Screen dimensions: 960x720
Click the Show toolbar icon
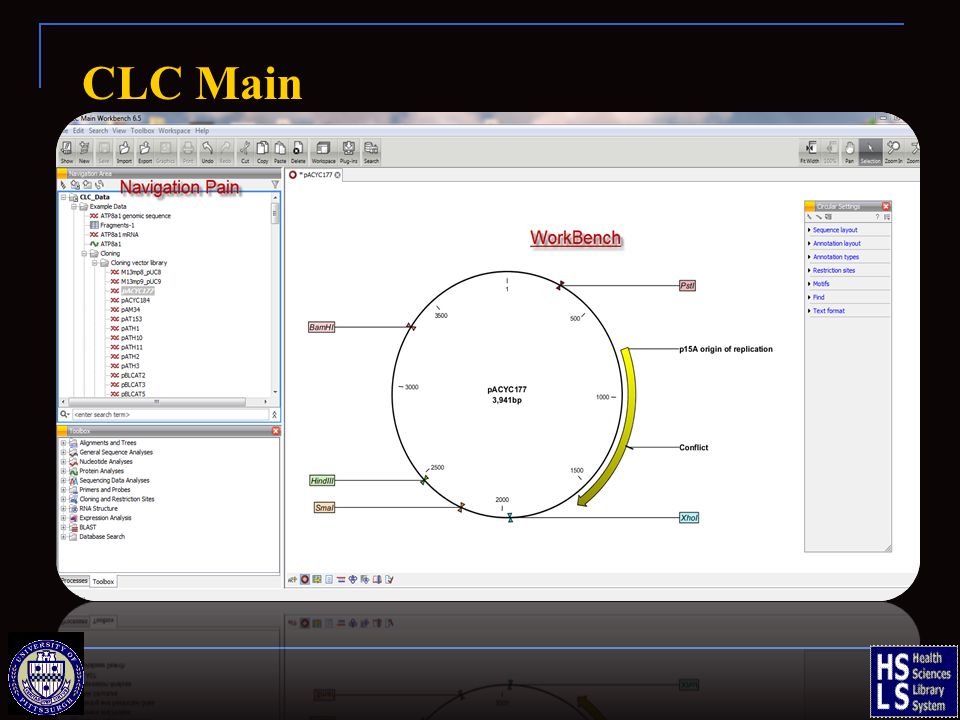pos(66,151)
